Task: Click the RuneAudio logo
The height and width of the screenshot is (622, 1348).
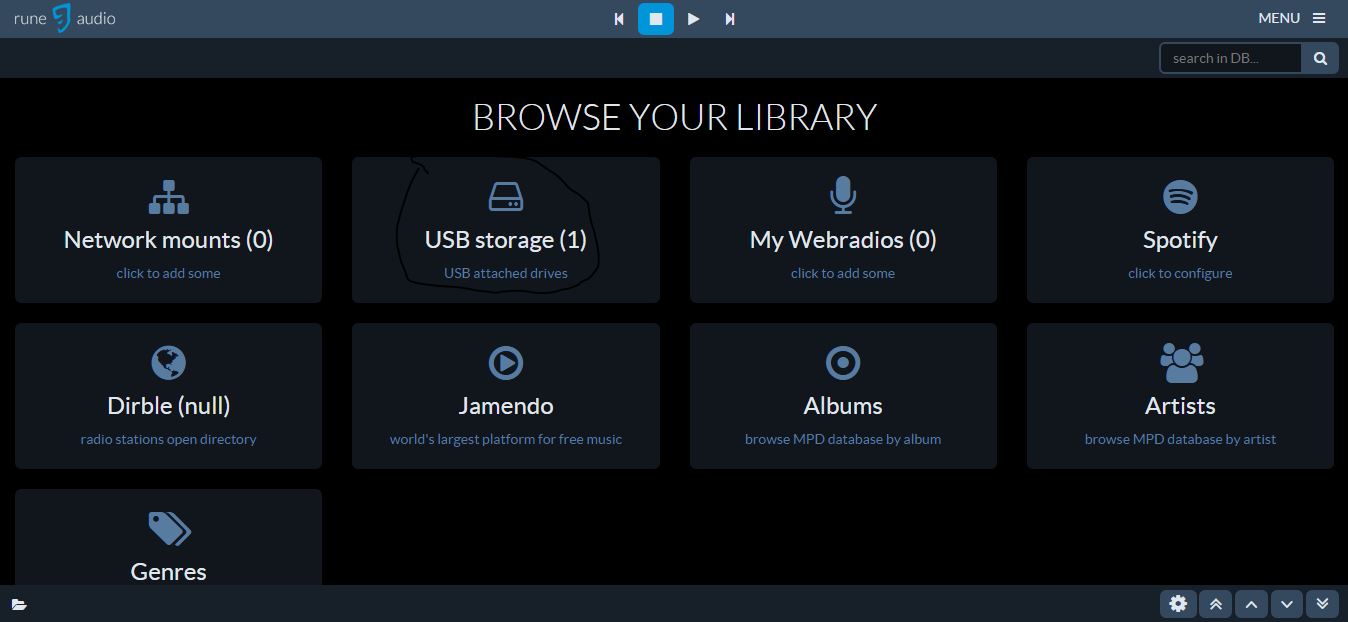Action: tap(65, 18)
